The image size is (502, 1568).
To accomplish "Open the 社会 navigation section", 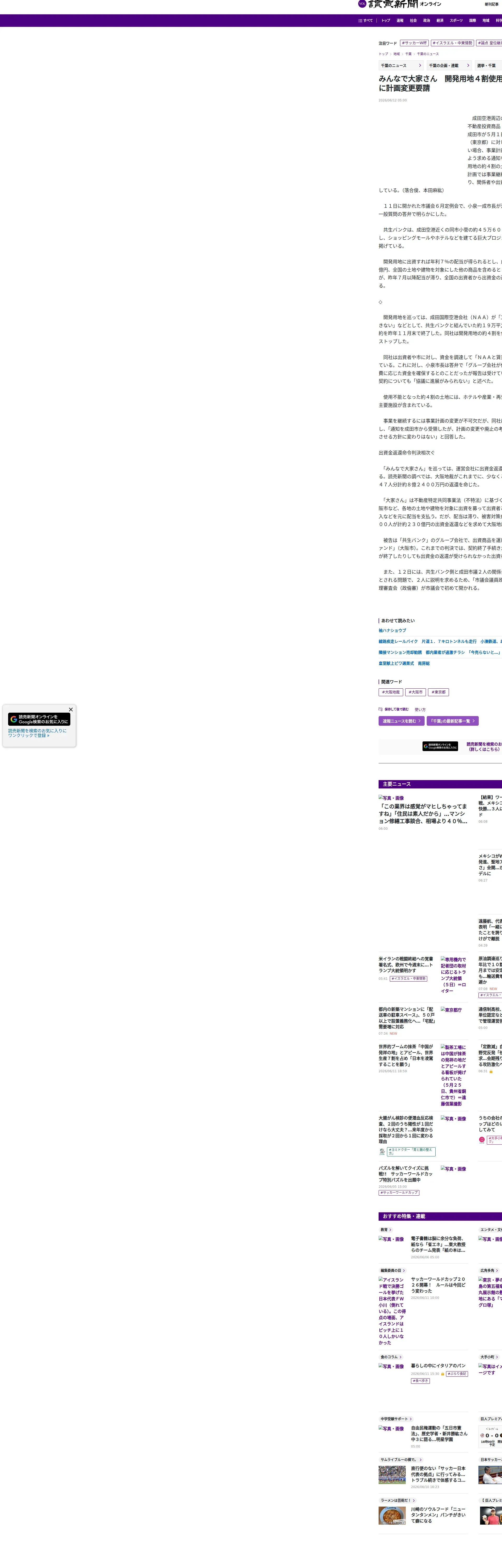I will pos(413,21).
